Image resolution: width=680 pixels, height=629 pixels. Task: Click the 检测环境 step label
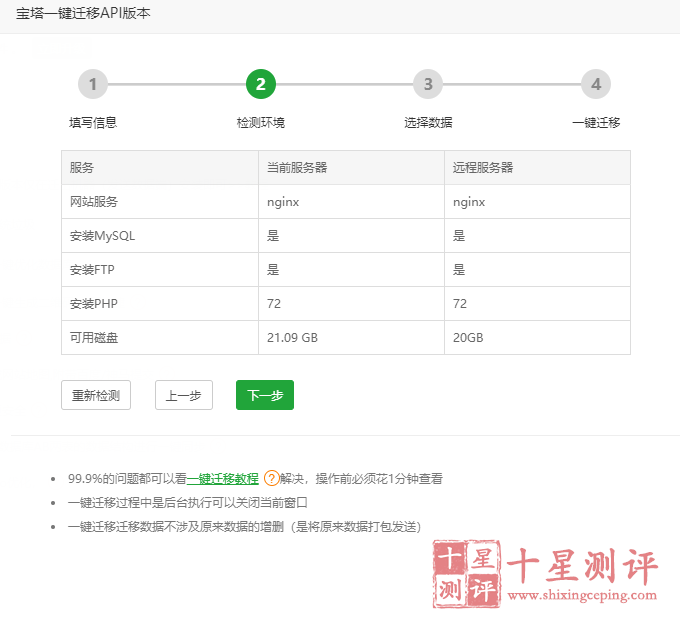pos(260,123)
